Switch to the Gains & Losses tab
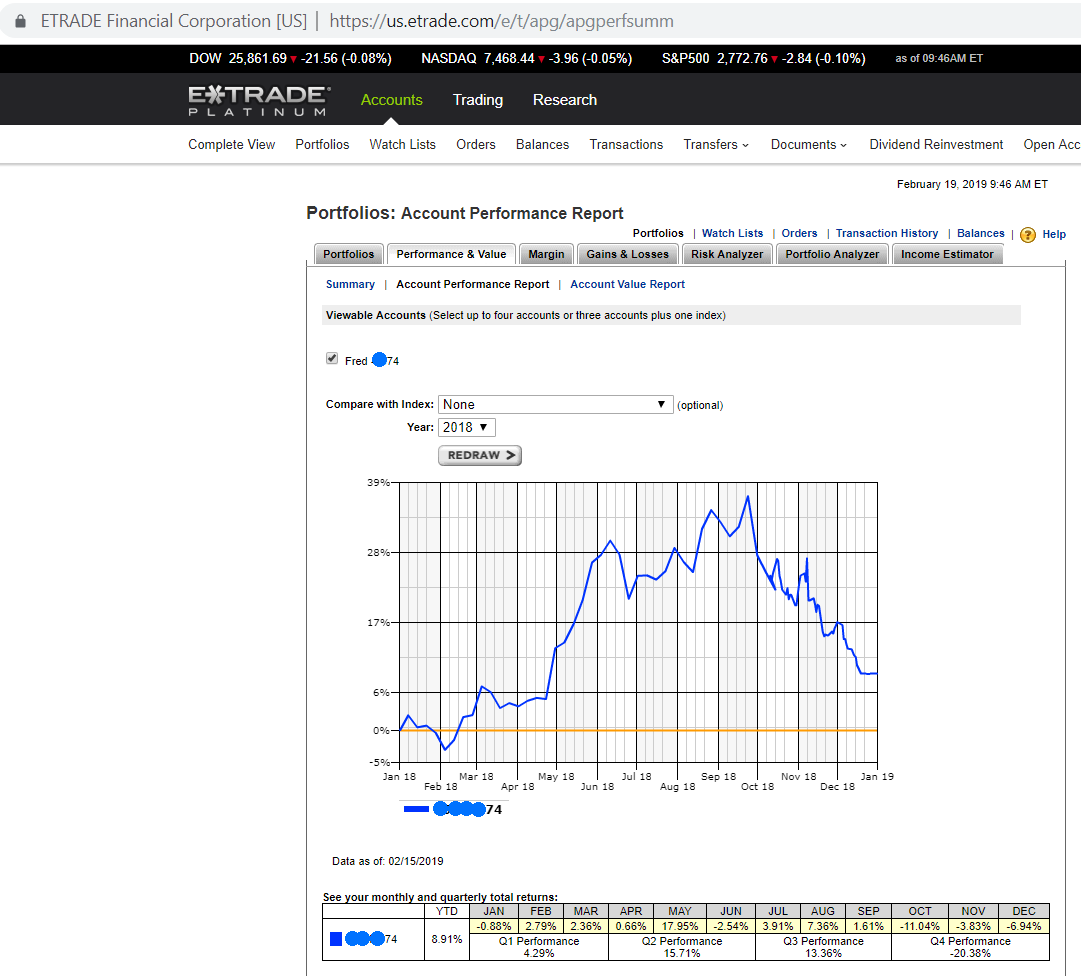Screen dimensions: 1081x976 pos(628,254)
